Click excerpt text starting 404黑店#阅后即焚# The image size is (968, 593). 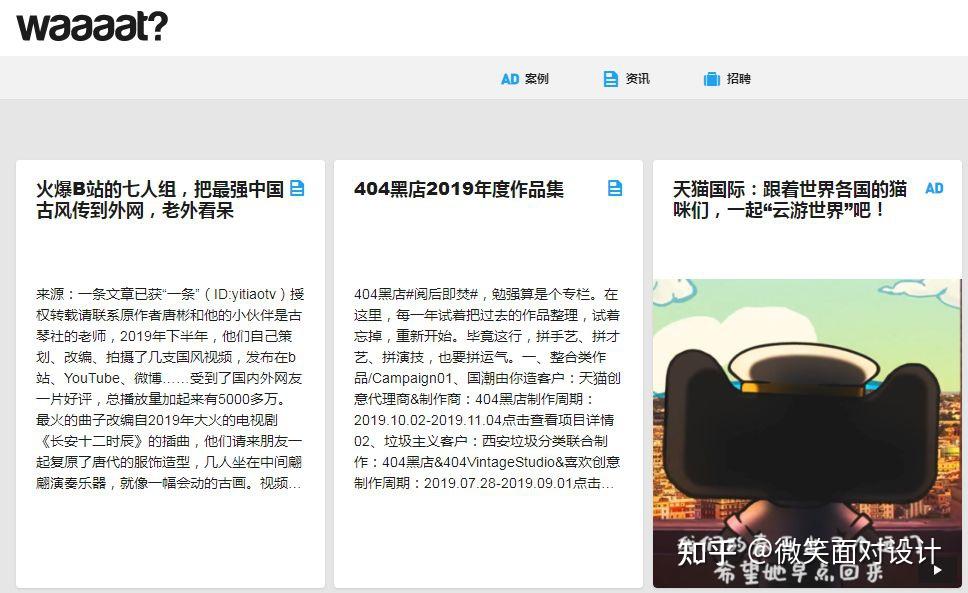(x=487, y=389)
